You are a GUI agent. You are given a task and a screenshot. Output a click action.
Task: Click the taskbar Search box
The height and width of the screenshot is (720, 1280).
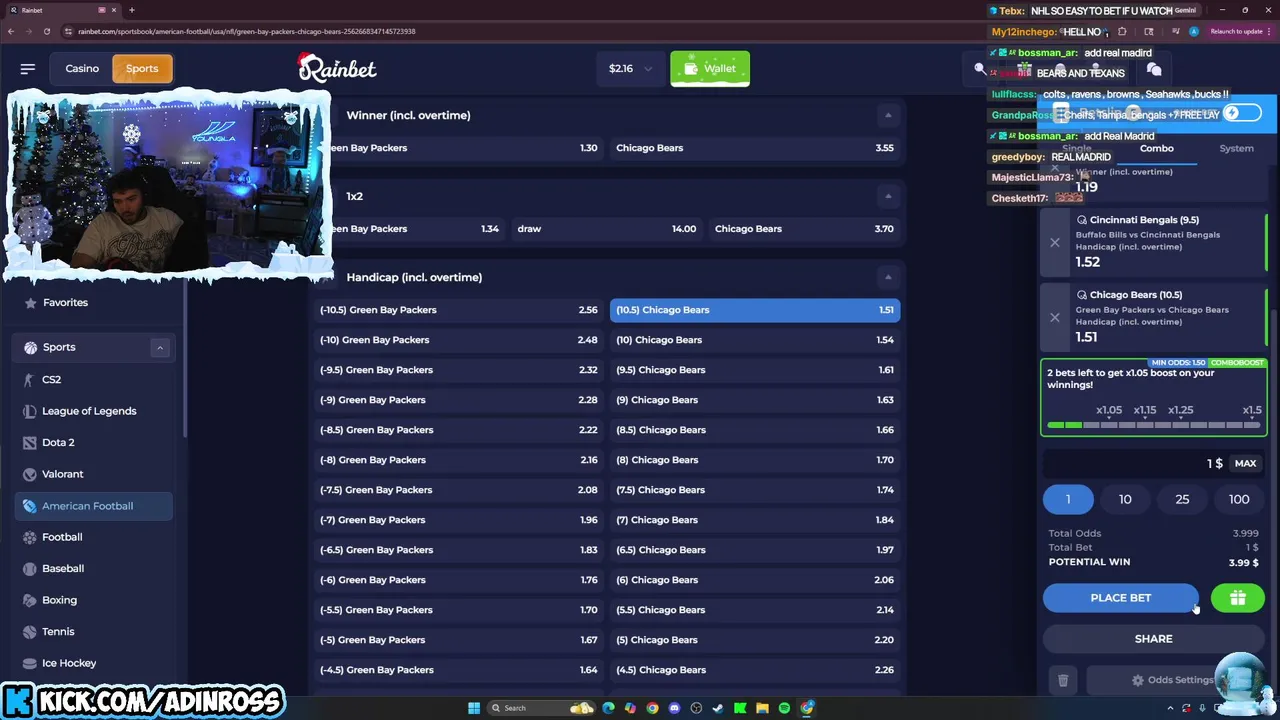(540, 708)
